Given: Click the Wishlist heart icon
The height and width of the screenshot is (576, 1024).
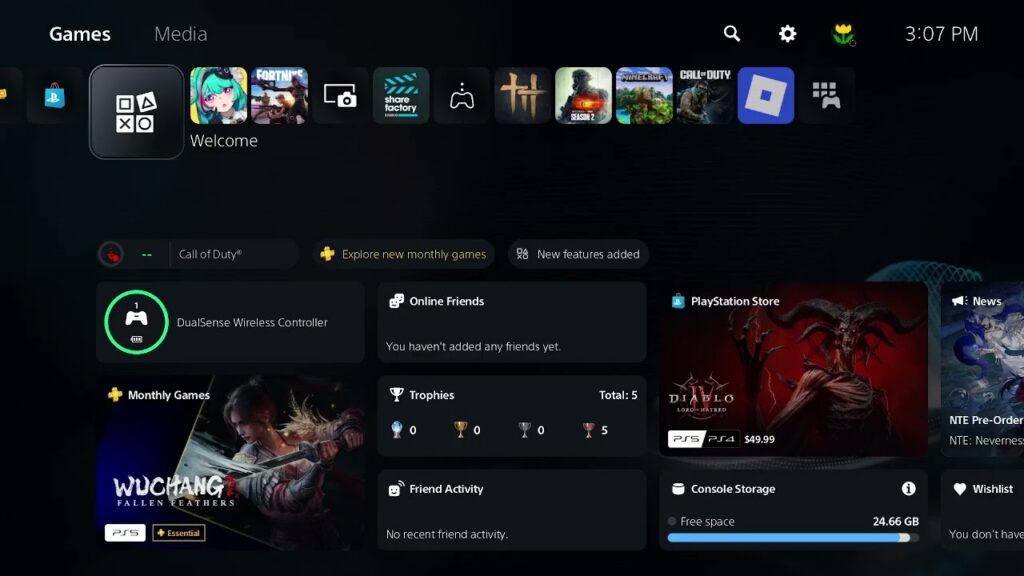Looking at the screenshot, I should click(x=959, y=488).
